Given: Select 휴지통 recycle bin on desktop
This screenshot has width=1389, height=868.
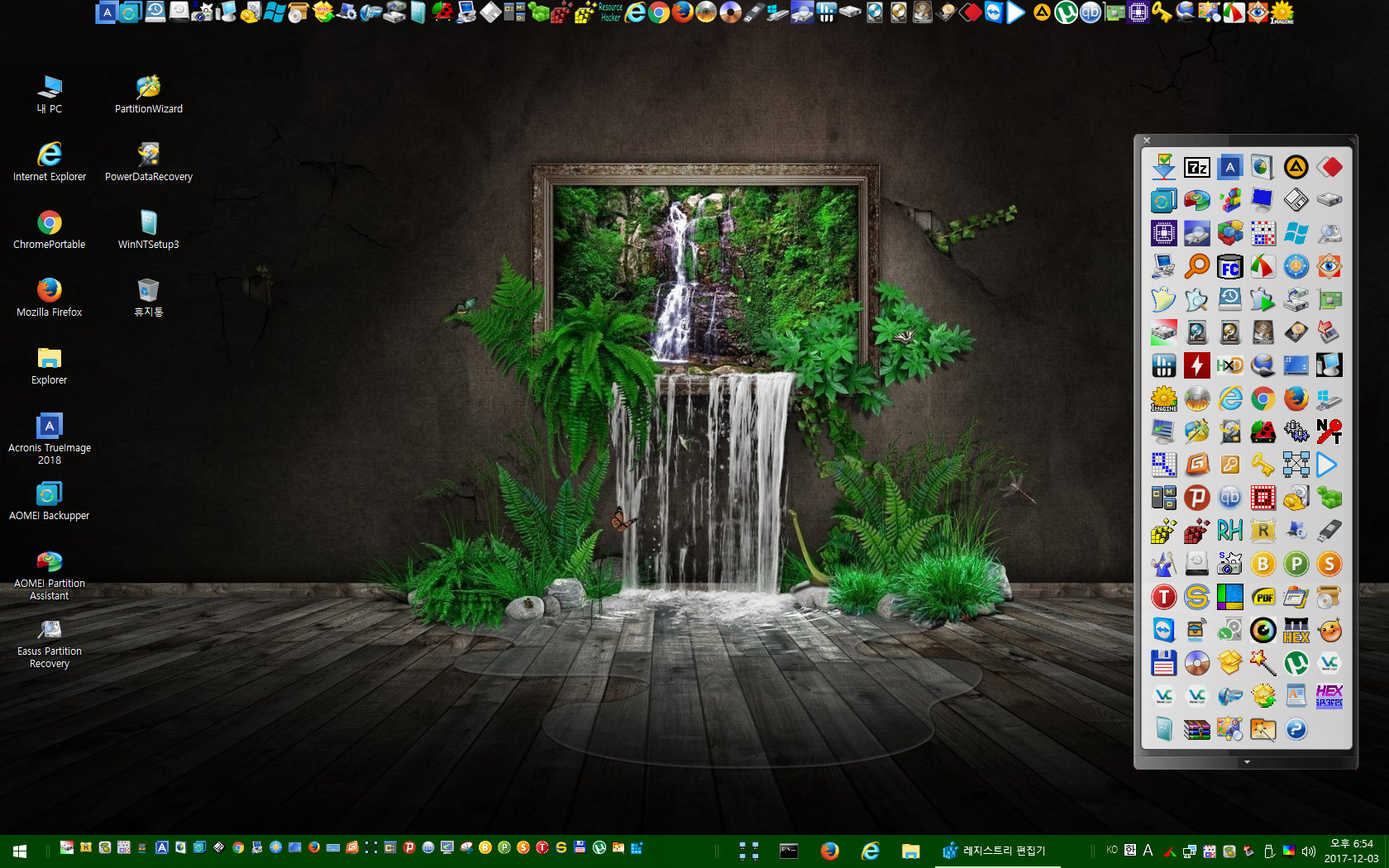Looking at the screenshot, I should (x=149, y=298).
